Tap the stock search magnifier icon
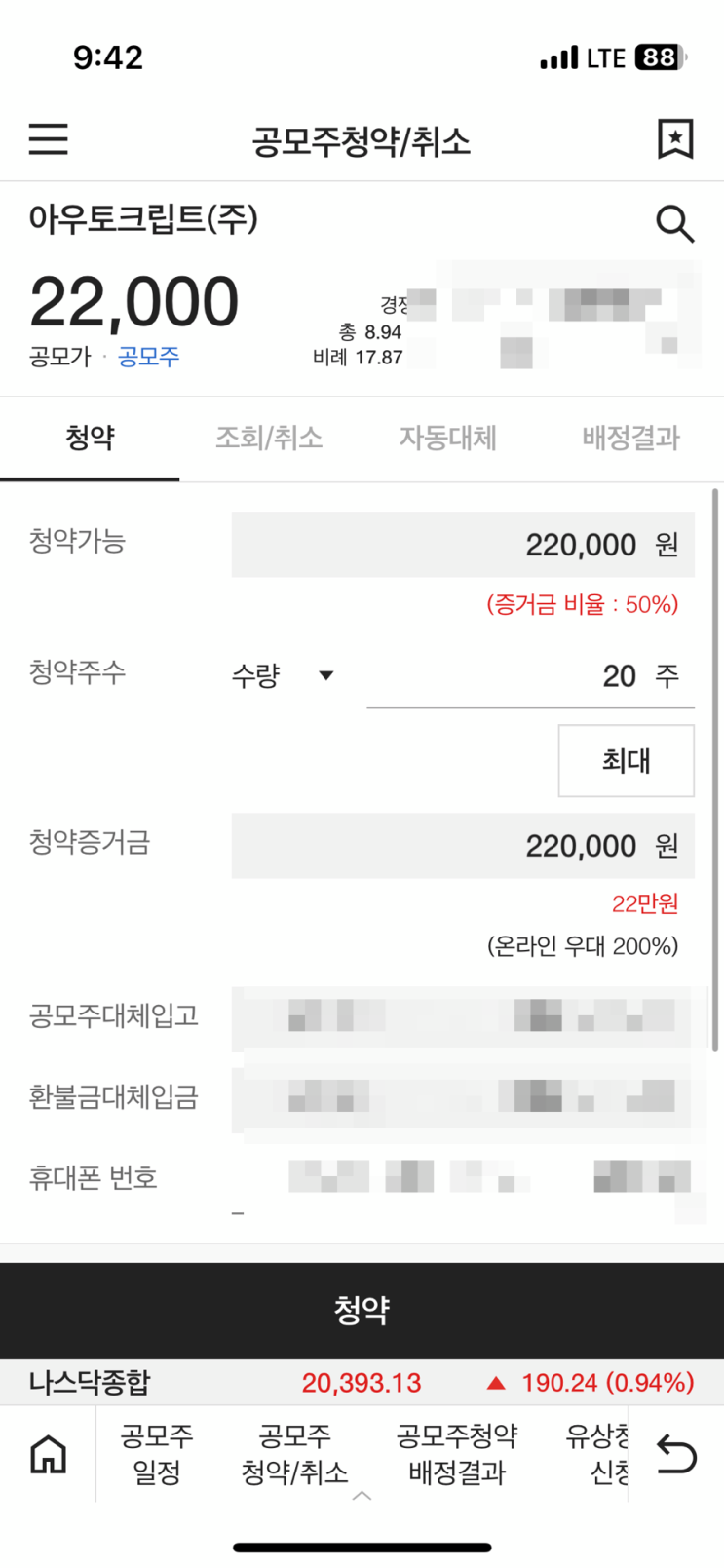This screenshot has height=1568, width=724. 674,224
